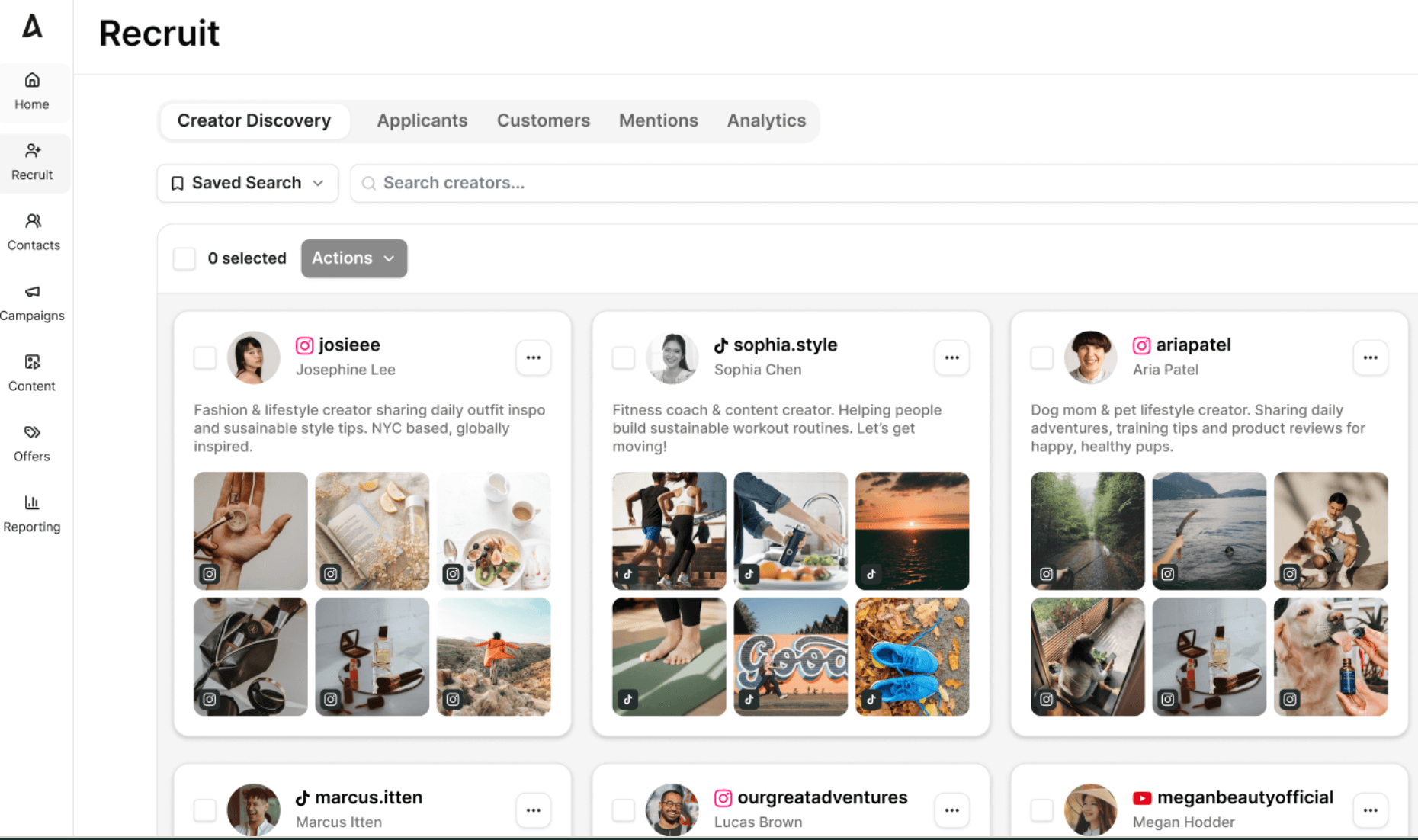Open the sophia.style profile link
This screenshot has width=1418, height=840.
pos(785,345)
